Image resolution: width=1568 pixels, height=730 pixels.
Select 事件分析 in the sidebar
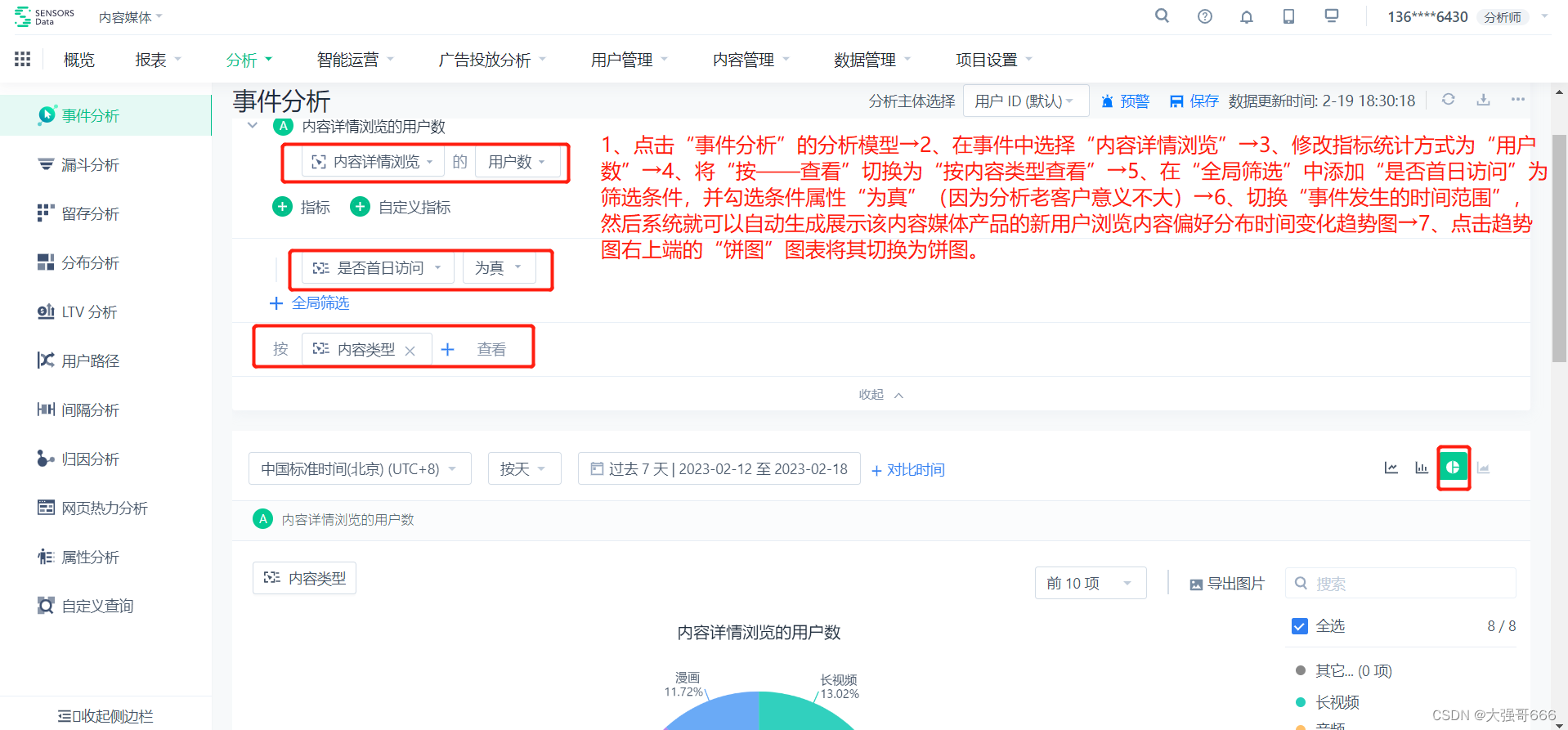pos(105,115)
